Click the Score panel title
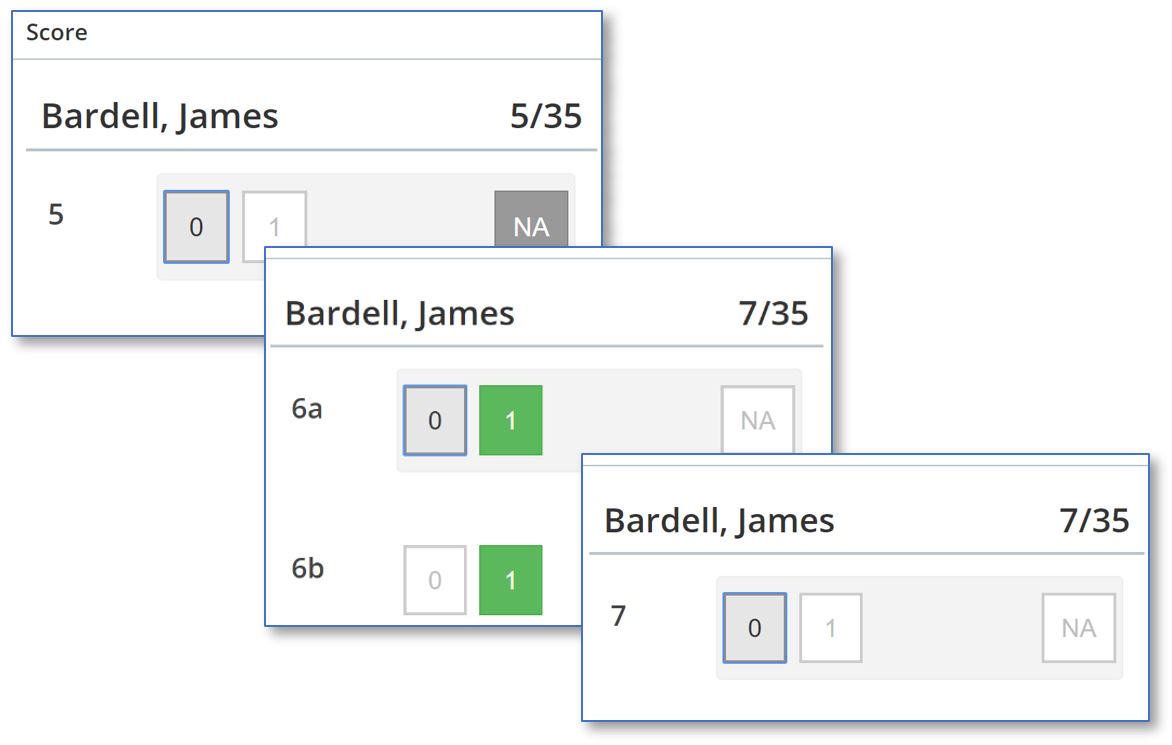The image size is (1172, 745). tap(57, 32)
